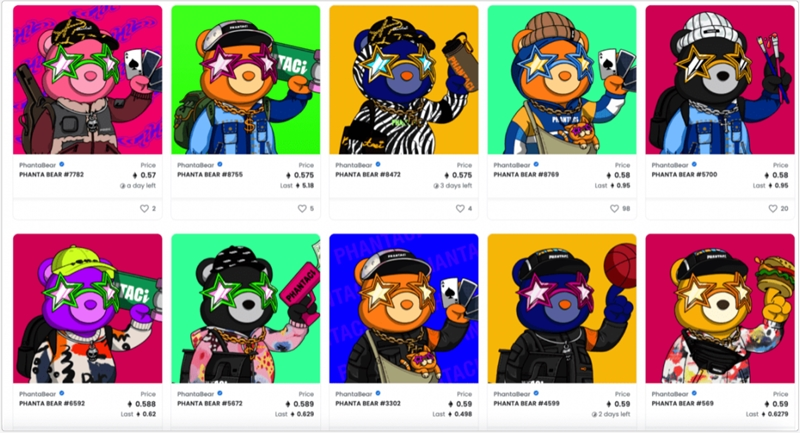The width and height of the screenshot is (800, 433).
Task: Favorite Phanta Bear #8472 via heart icon
Action: (460, 209)
